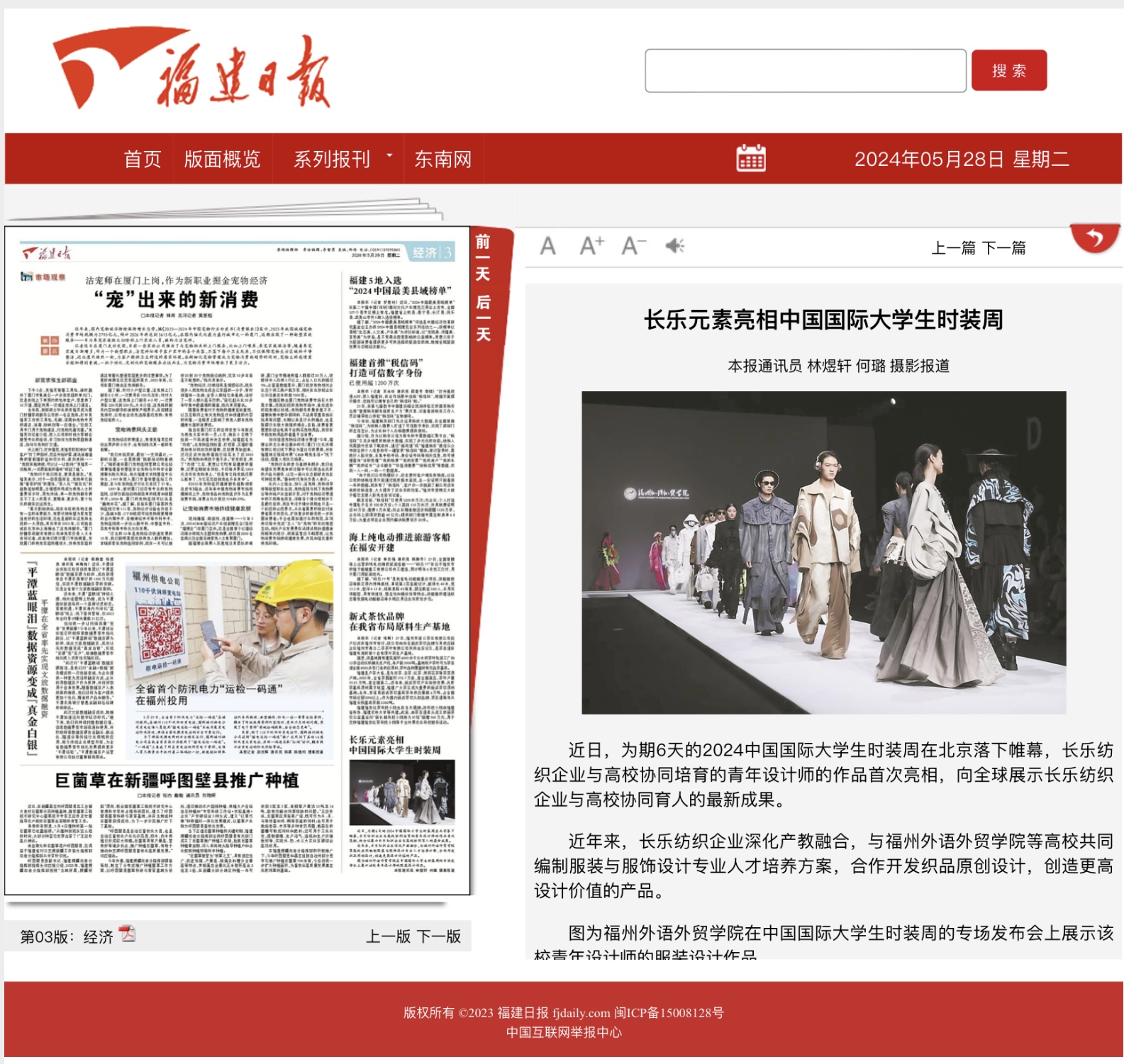
Task: Open the 首页 navigation item
Action: coord(143,159)
